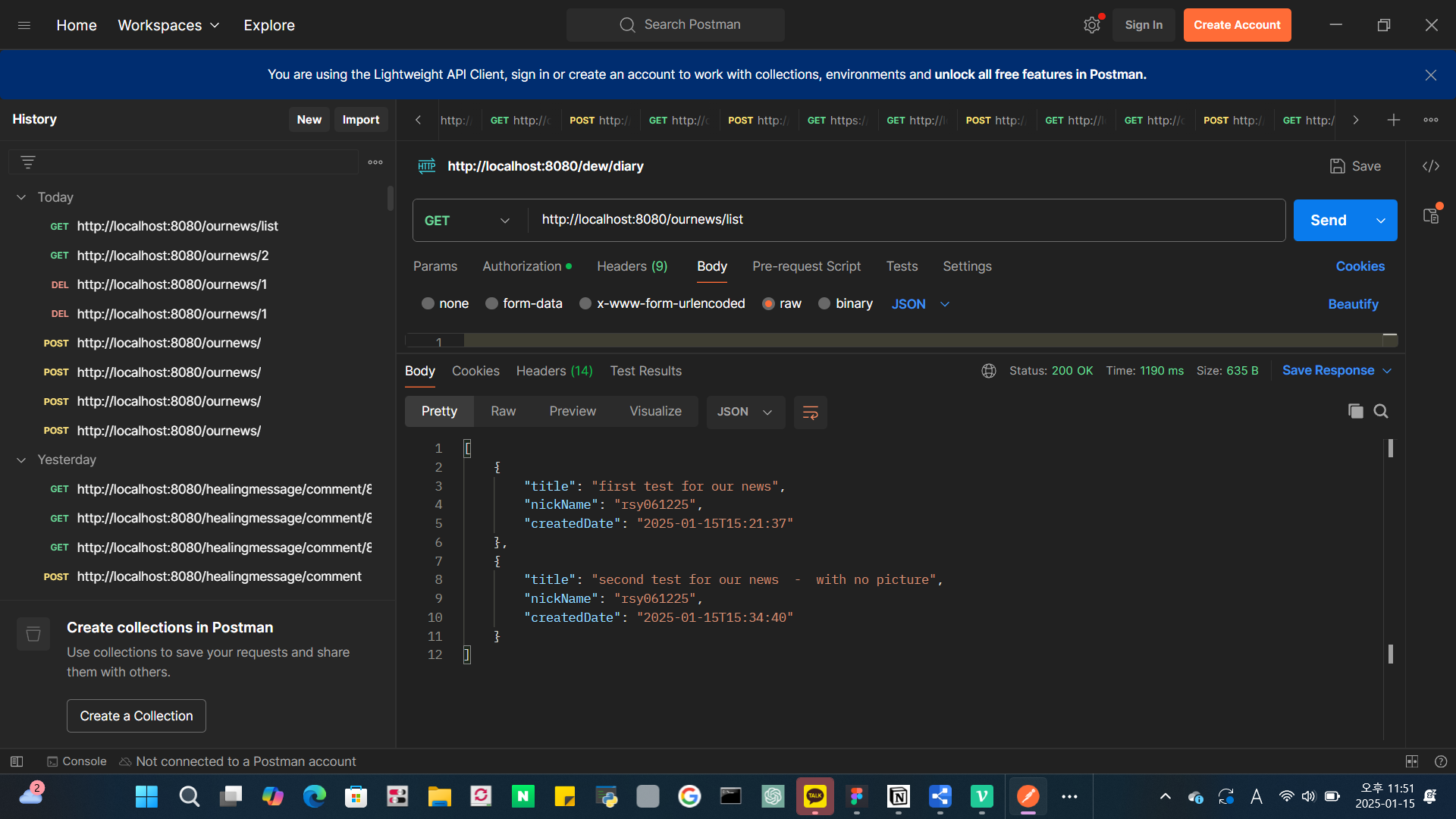Switch to the Authorization tab
Viewport: 1456px width, 819px height.
point(527,267)
